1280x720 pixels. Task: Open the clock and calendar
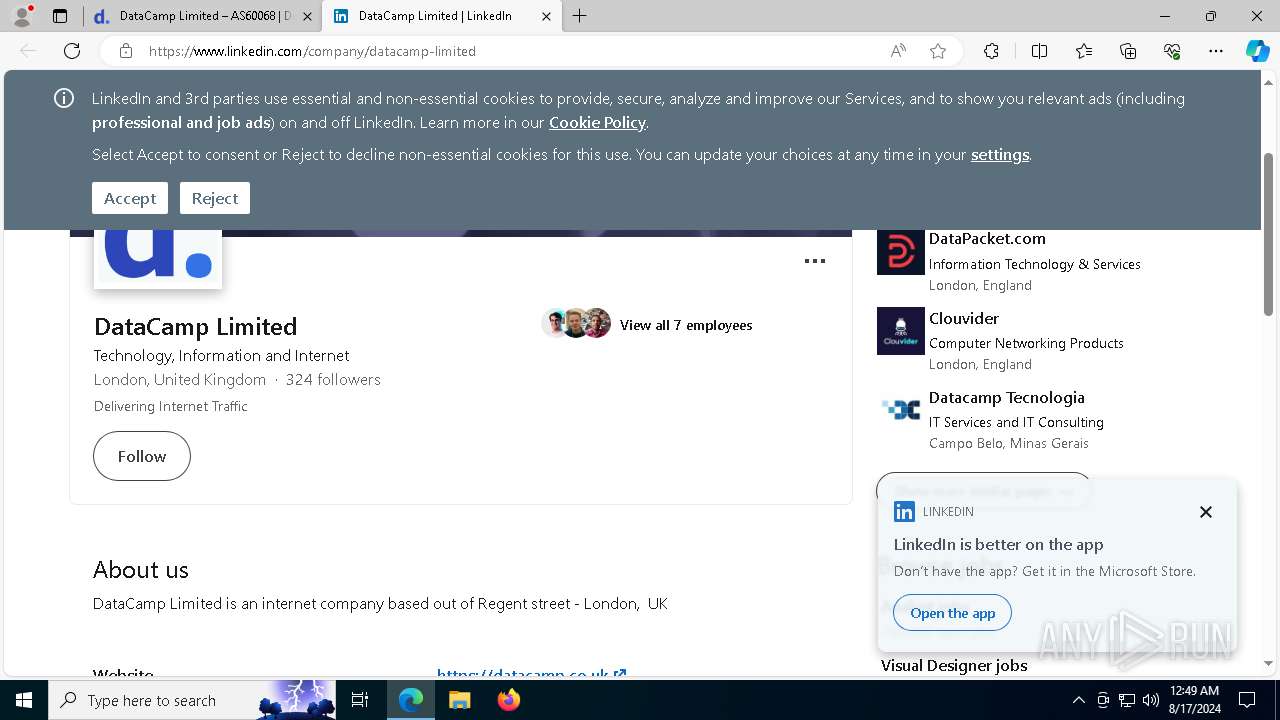click(1194, 700)
